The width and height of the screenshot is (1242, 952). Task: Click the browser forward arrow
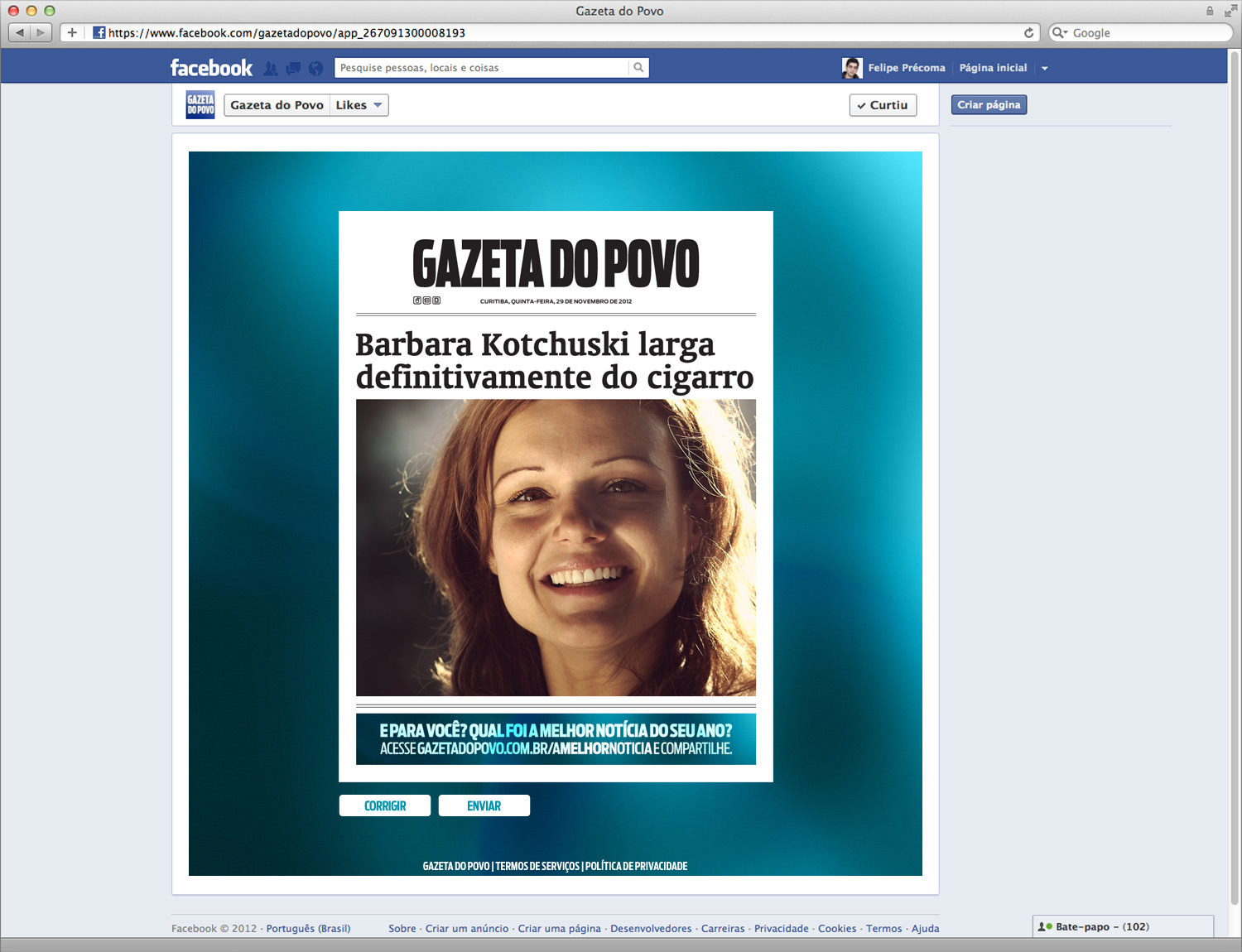coord(41,33)
